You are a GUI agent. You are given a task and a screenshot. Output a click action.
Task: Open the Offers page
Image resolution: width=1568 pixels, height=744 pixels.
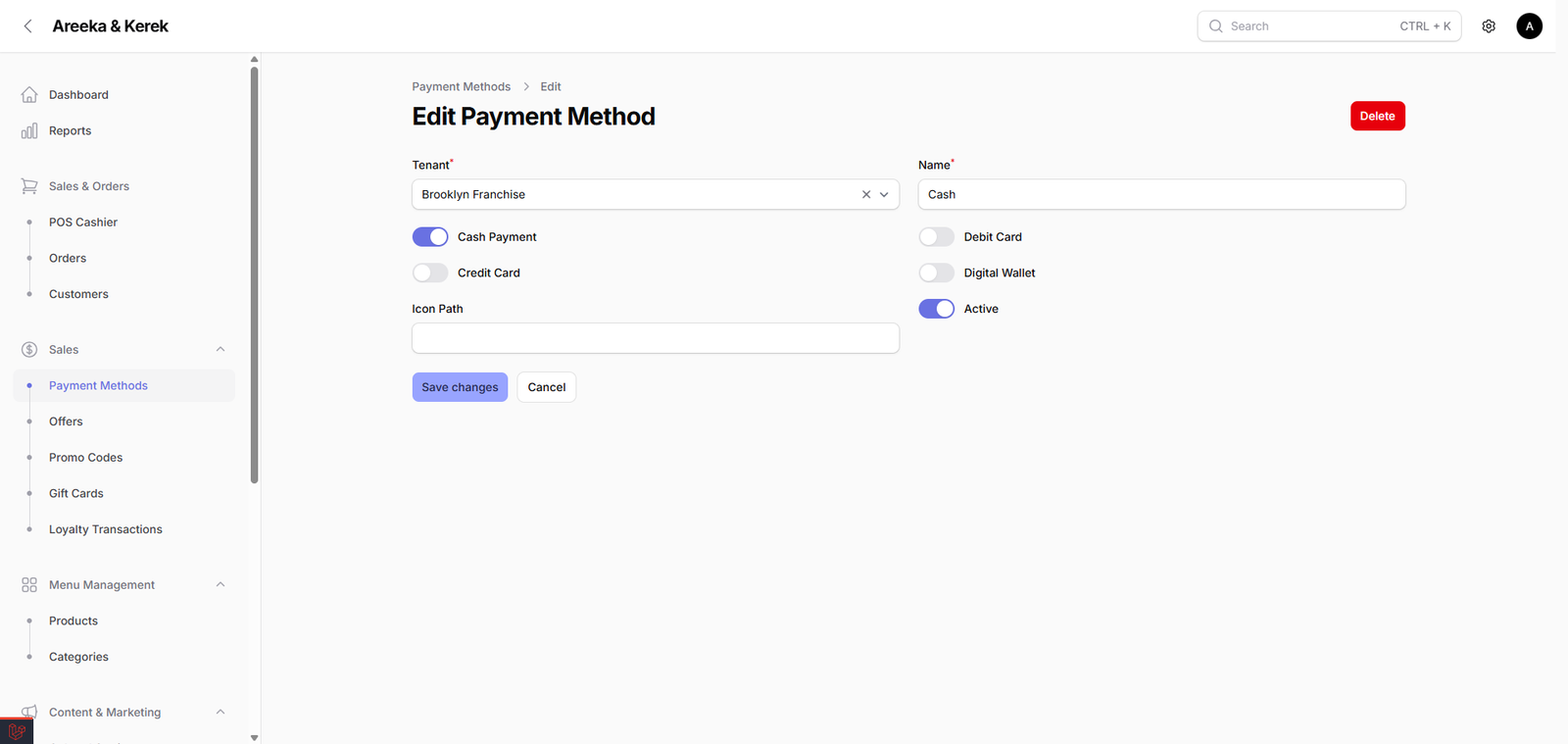coord(66,422)
